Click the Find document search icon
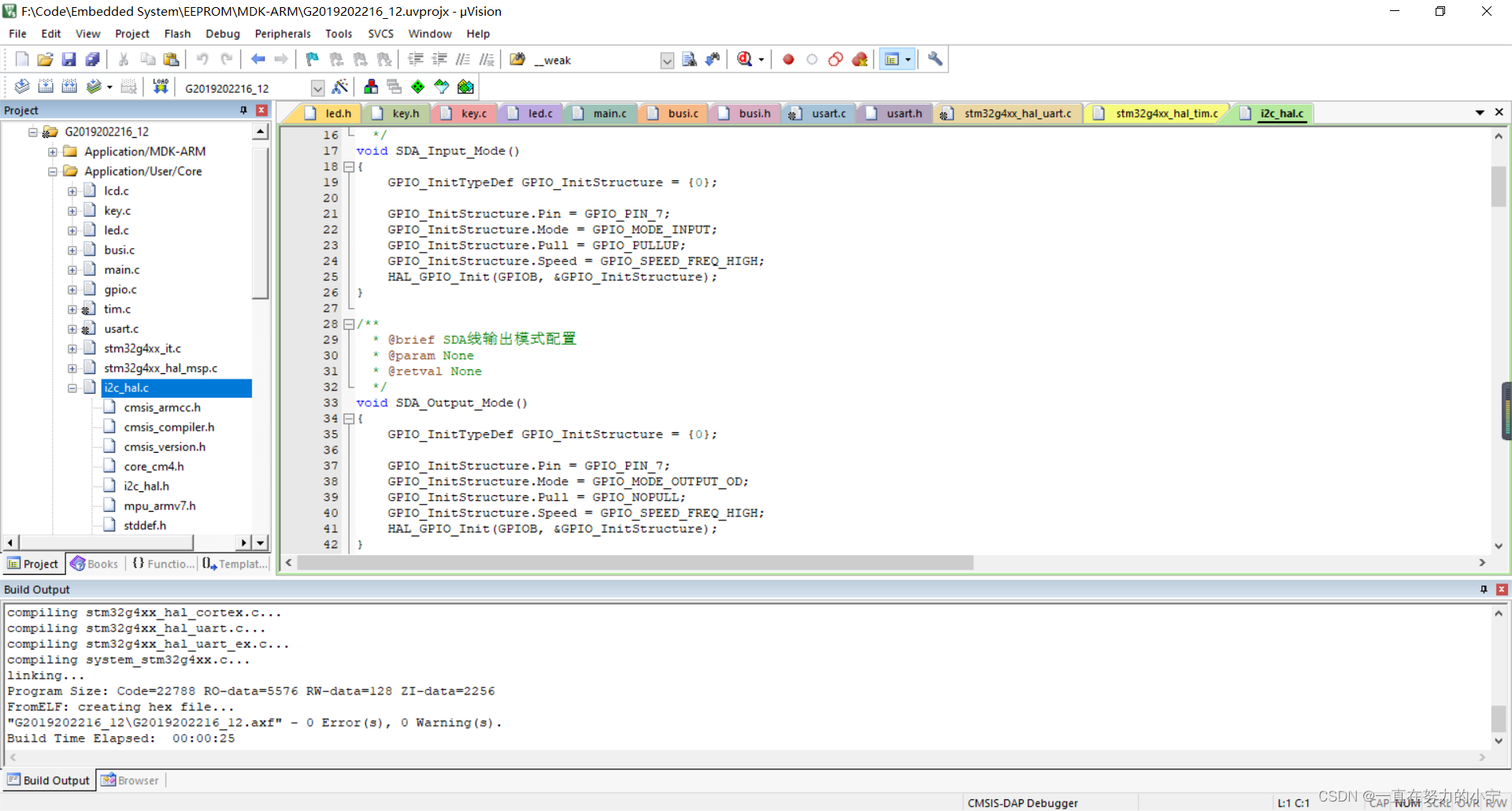 coord(689,60)
